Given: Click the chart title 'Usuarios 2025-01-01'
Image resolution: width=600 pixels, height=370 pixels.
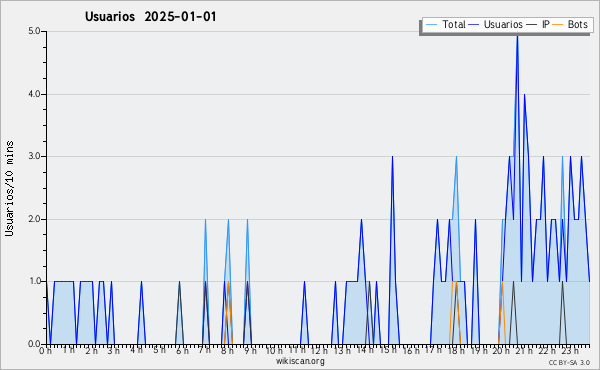Looking at the screenshot, I should (x=151, y=17).
